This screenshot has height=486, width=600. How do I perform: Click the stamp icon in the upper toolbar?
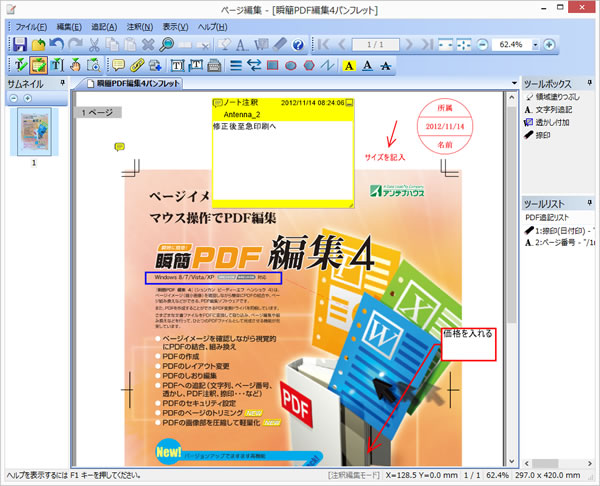pos(280,44)
